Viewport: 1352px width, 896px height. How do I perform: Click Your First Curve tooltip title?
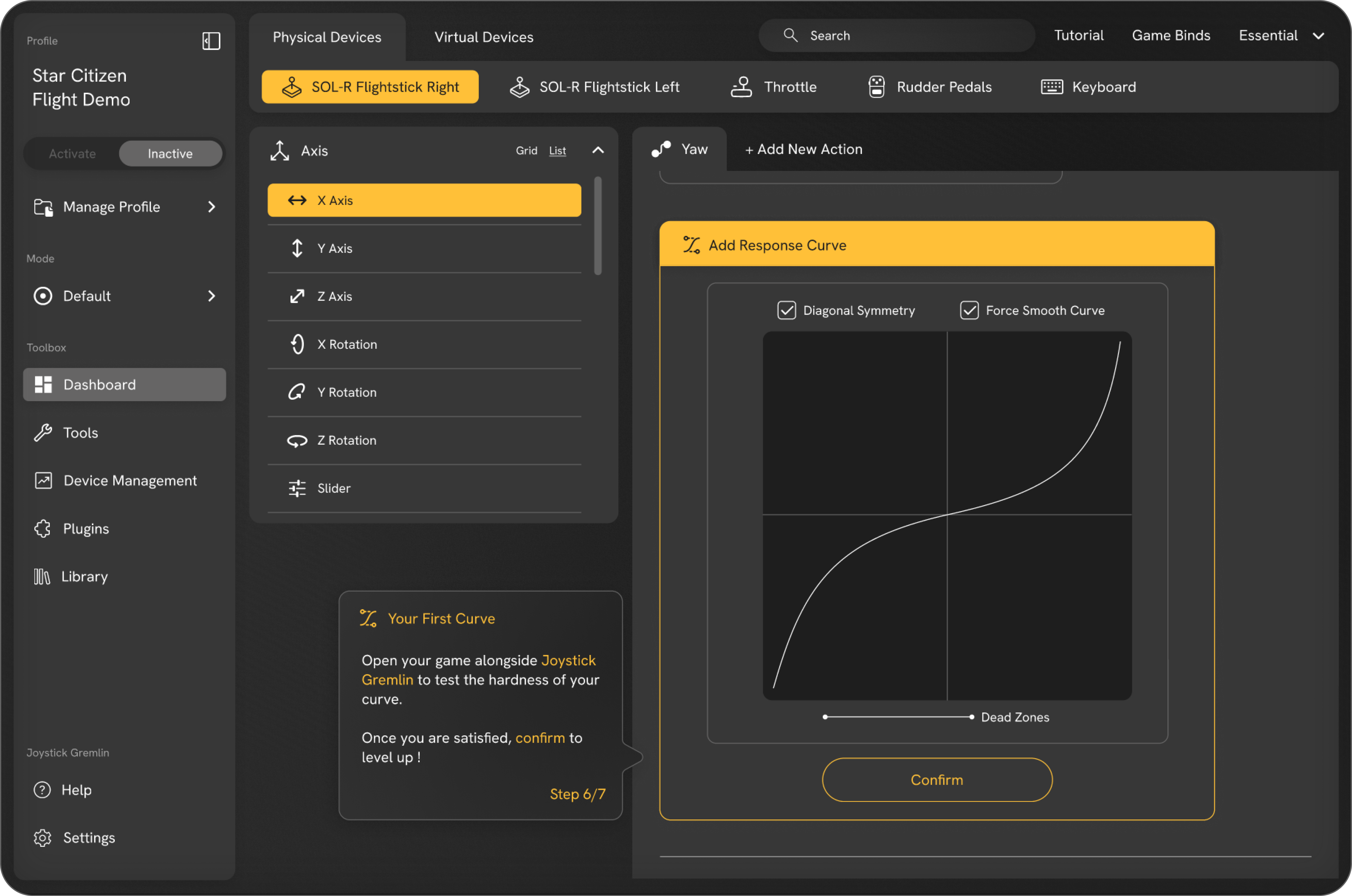442,619
